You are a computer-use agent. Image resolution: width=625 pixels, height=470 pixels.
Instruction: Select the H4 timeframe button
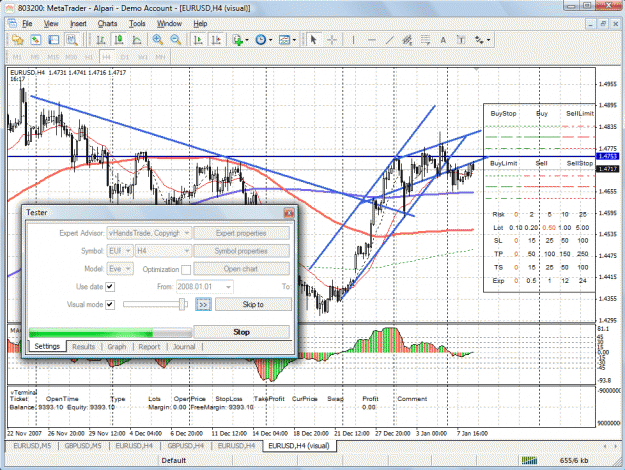pyautogui.click(x=106, y=57)
